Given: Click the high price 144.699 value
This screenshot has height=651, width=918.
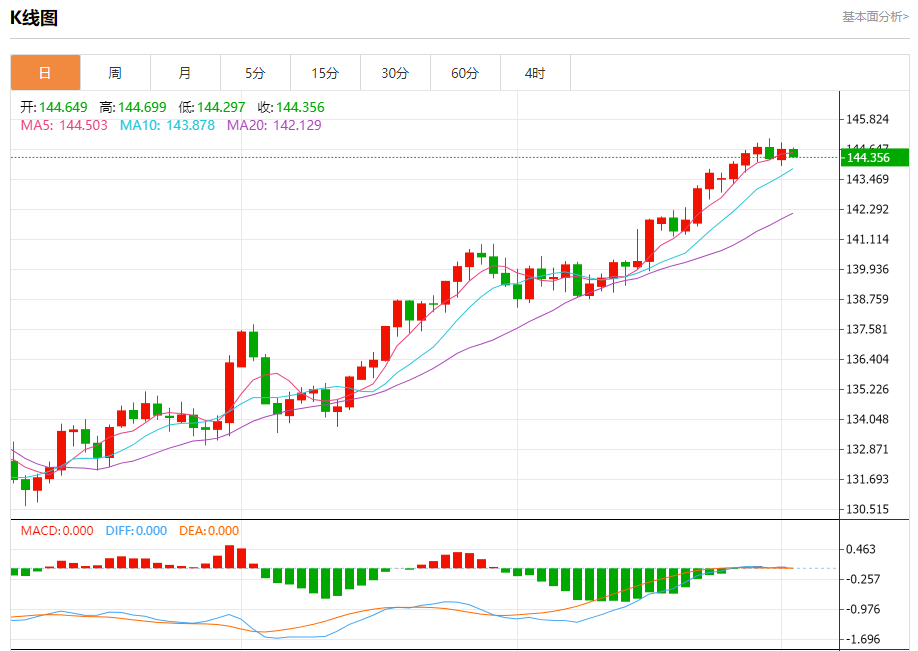Looking at the screenshot, I should point(142,107).
